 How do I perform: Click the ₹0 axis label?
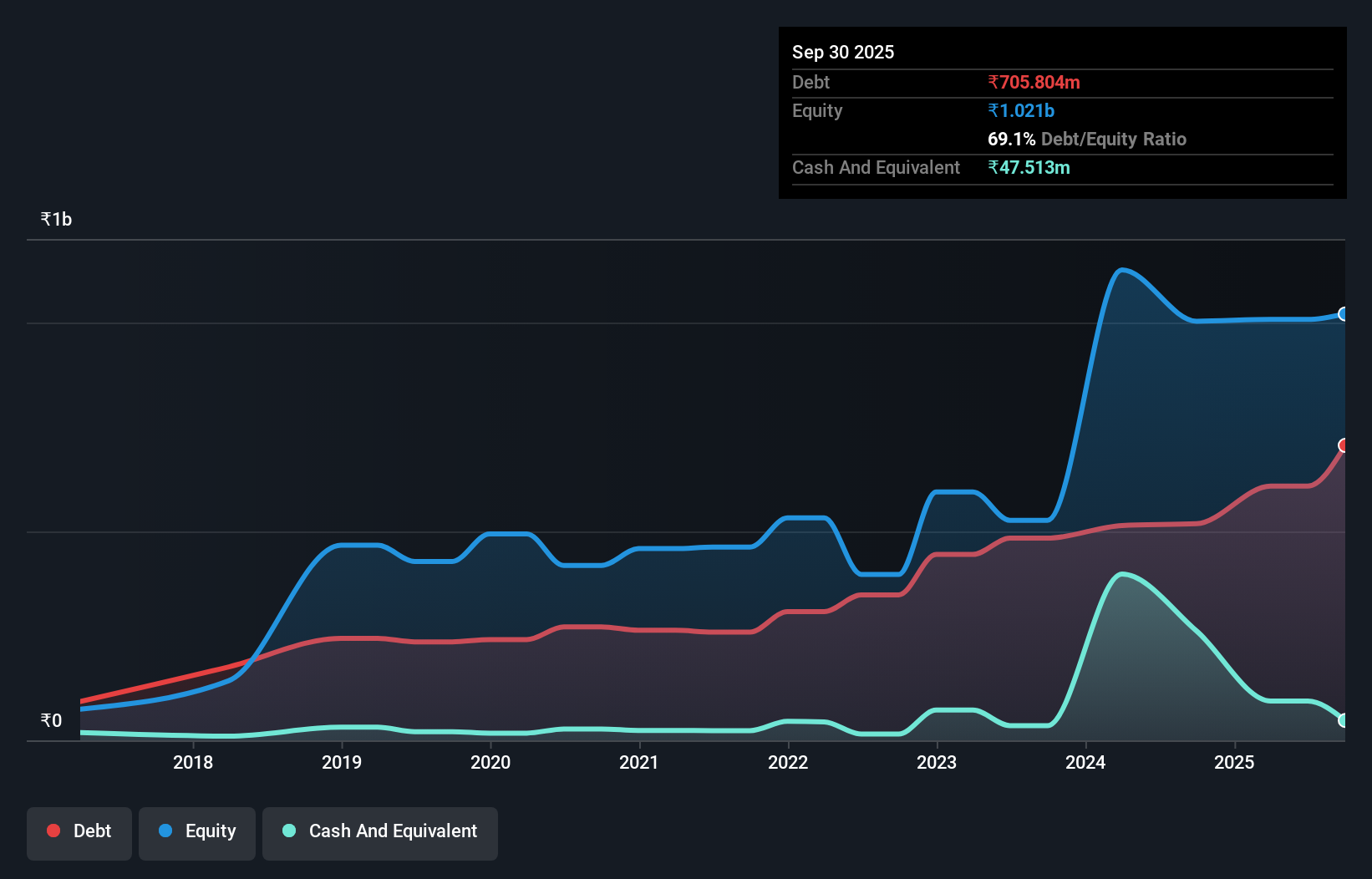[x=50, y=719]
